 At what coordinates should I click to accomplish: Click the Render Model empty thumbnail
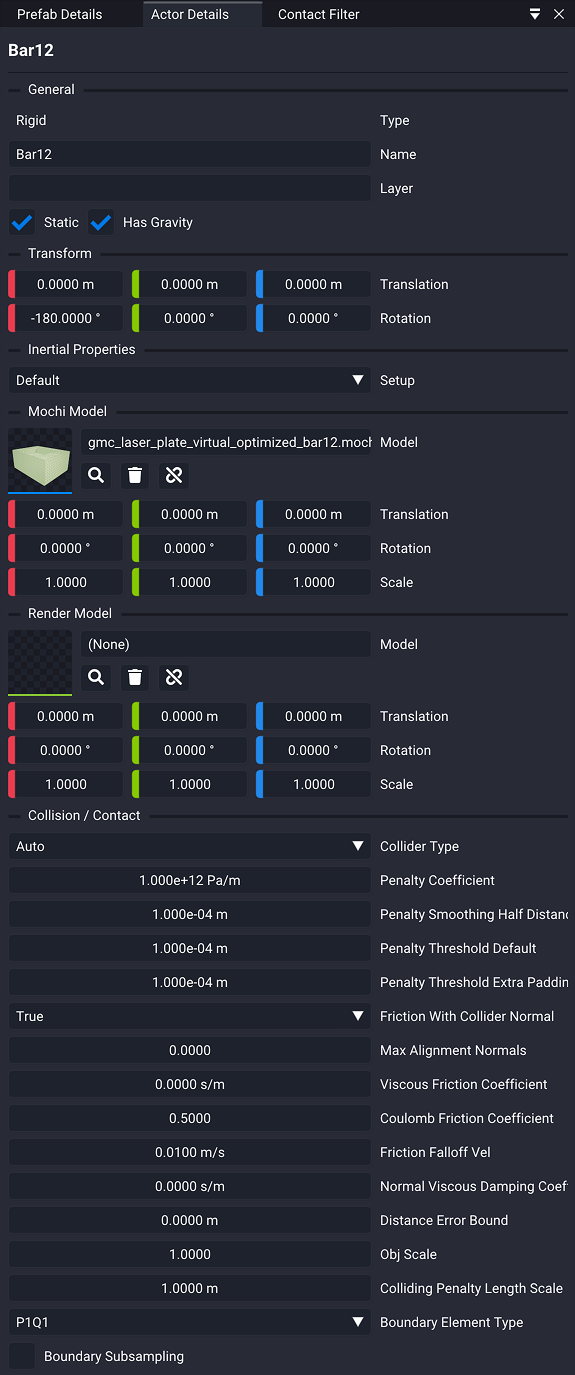coord(40,662)
